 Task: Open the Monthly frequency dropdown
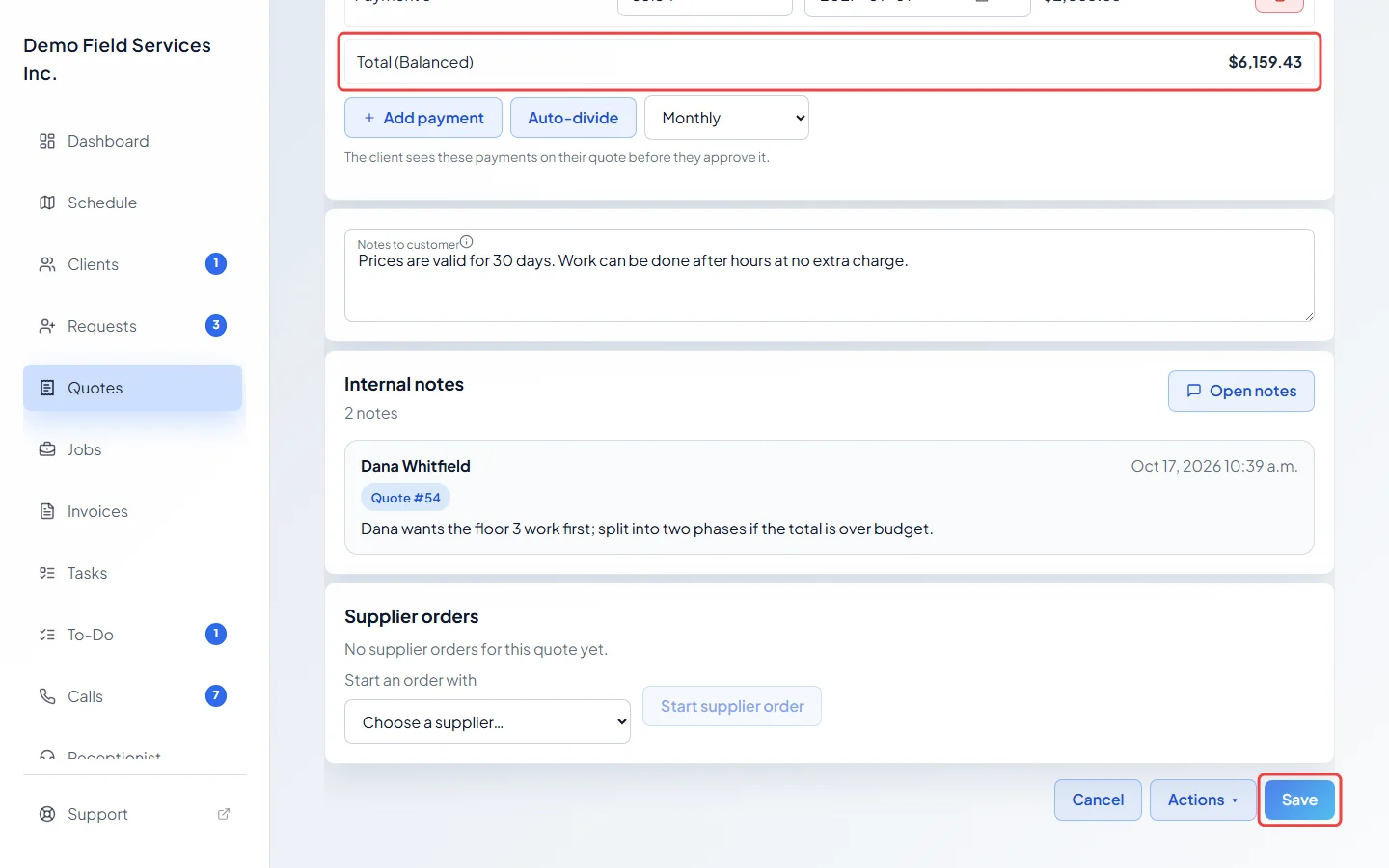pos(726,118)
